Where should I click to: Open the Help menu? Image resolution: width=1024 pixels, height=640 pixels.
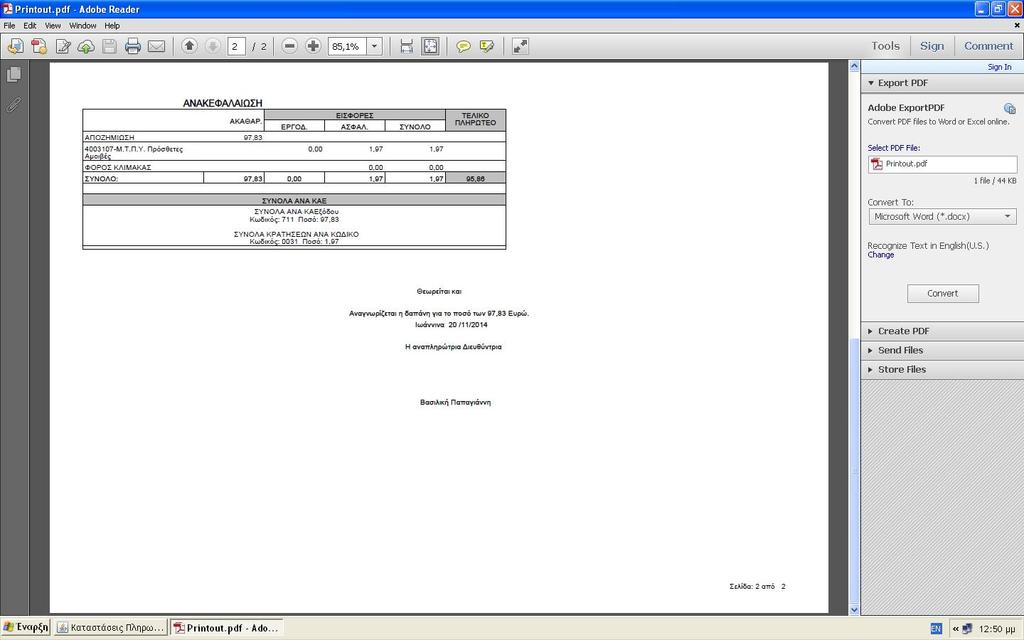tap(112, 25)
